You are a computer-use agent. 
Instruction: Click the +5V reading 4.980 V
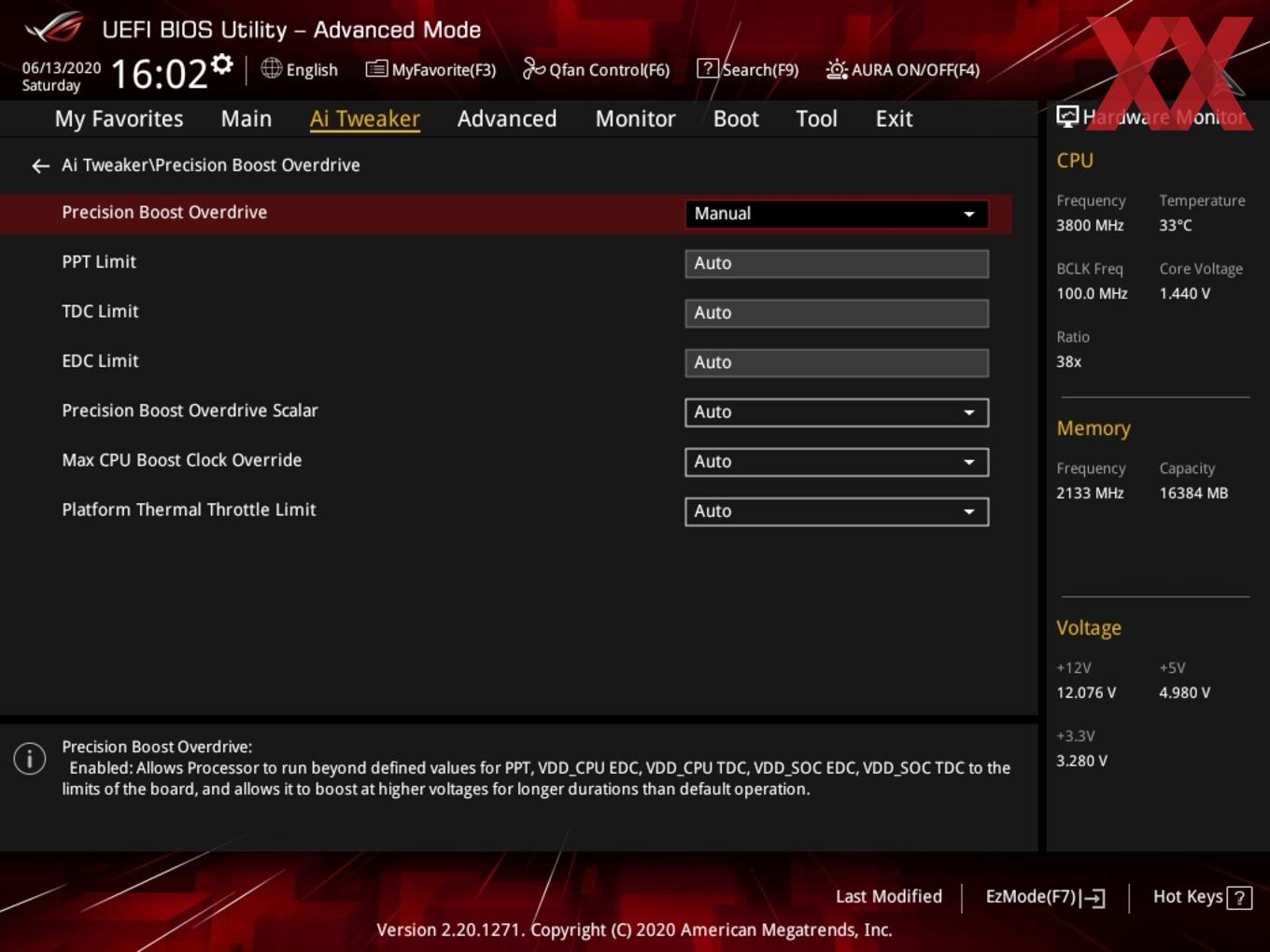click(1185, 693)
